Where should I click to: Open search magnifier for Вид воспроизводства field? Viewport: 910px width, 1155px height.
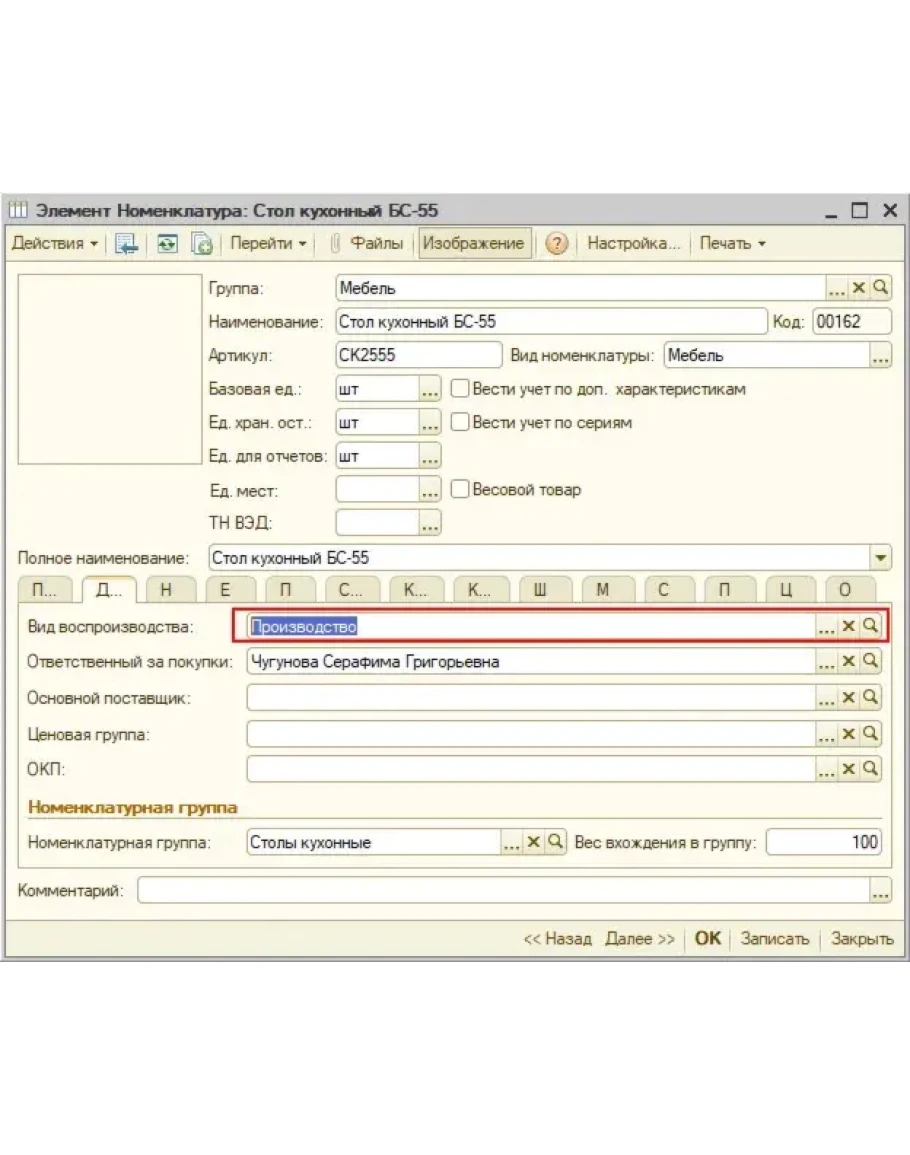870,626
